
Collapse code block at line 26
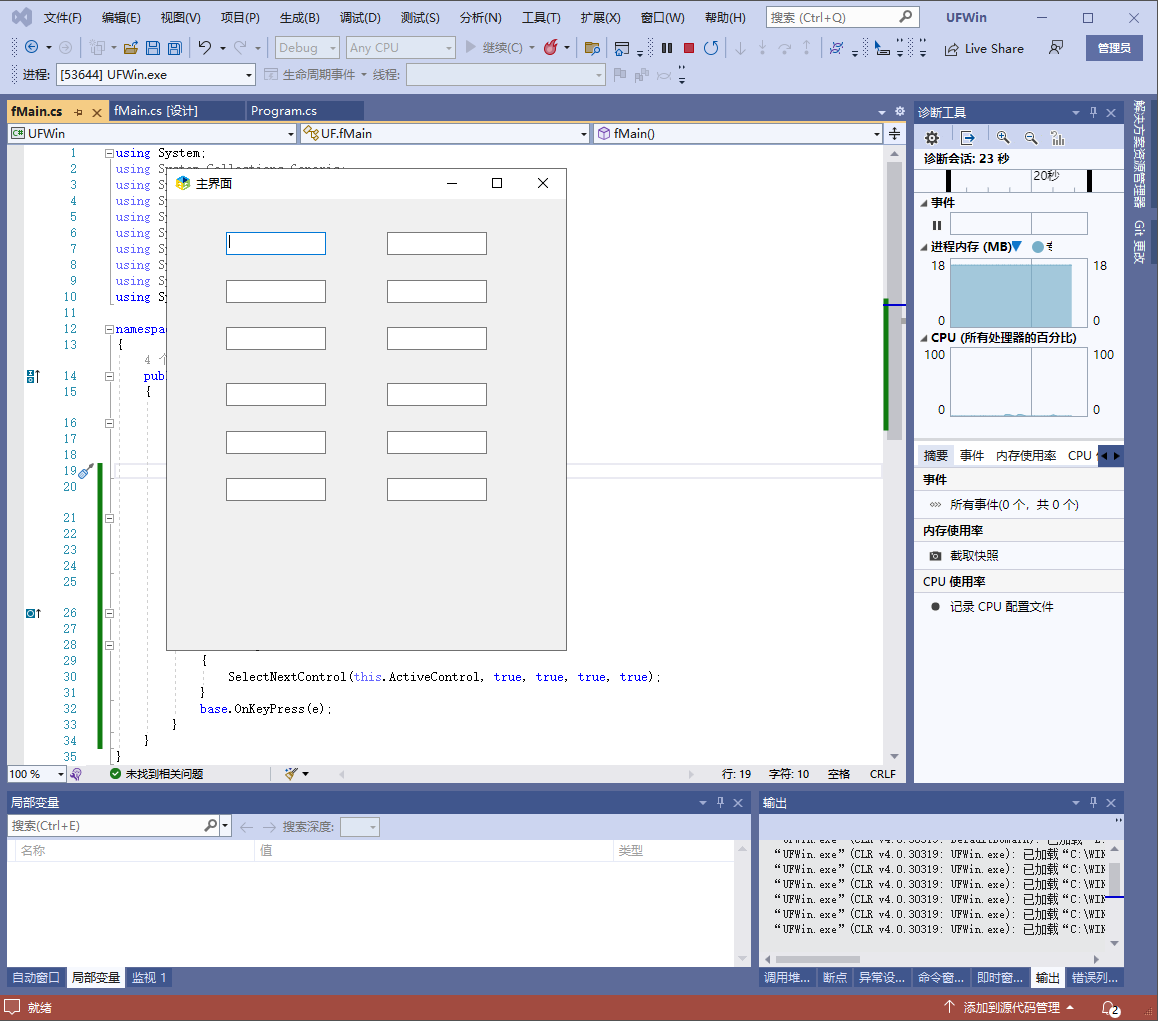(x=109, y=613)
